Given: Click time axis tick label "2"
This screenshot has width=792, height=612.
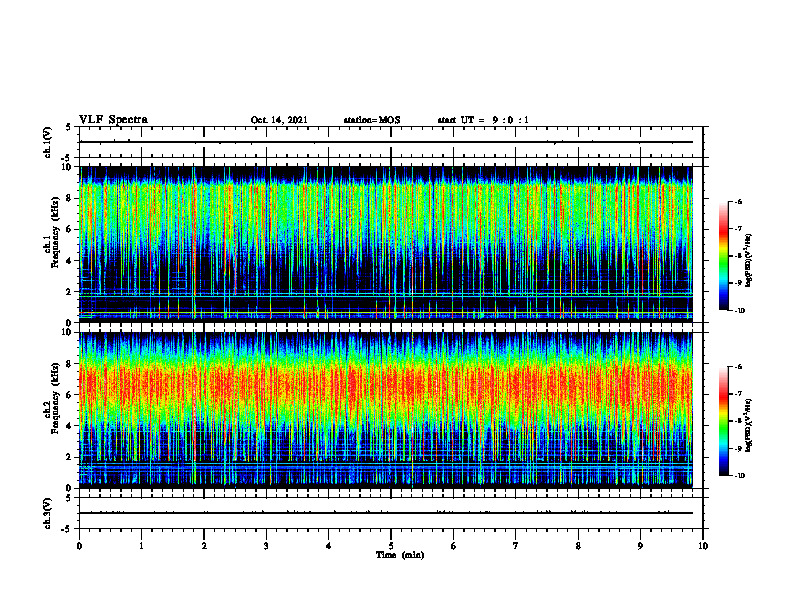Looking at the screenshot, I should click(204, 546).
